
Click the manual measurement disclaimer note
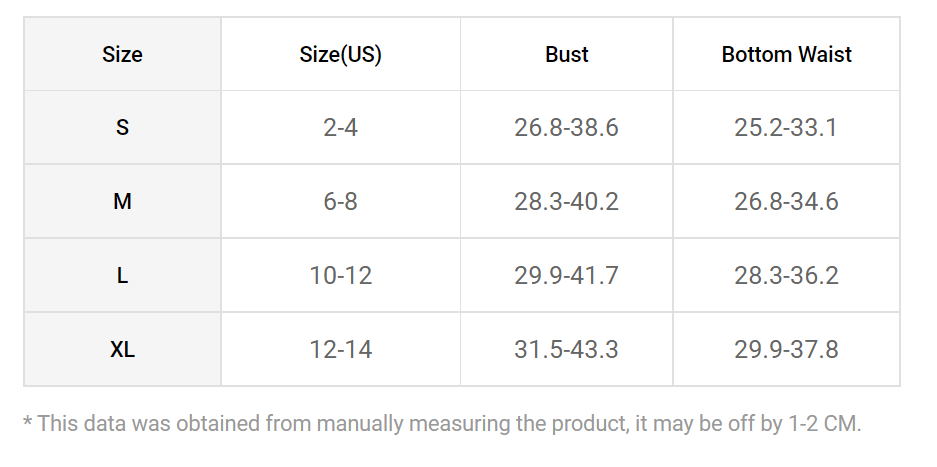pyautogui.click(x=442, y=423)
